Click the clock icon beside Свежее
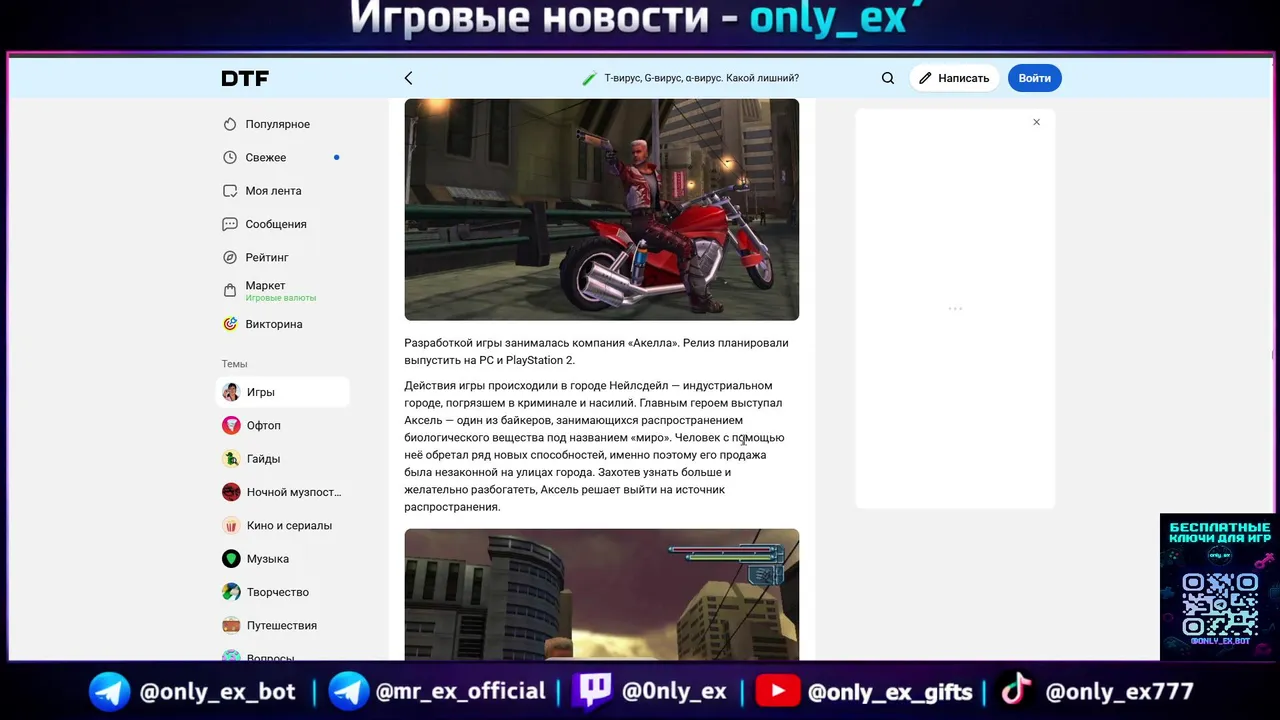The height and width of the screenshot is (720, 1280). pos(230,157)
